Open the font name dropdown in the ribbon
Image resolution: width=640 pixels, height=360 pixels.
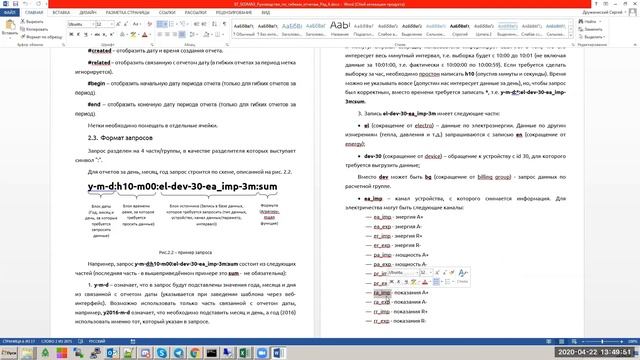(x=92, y=24)
